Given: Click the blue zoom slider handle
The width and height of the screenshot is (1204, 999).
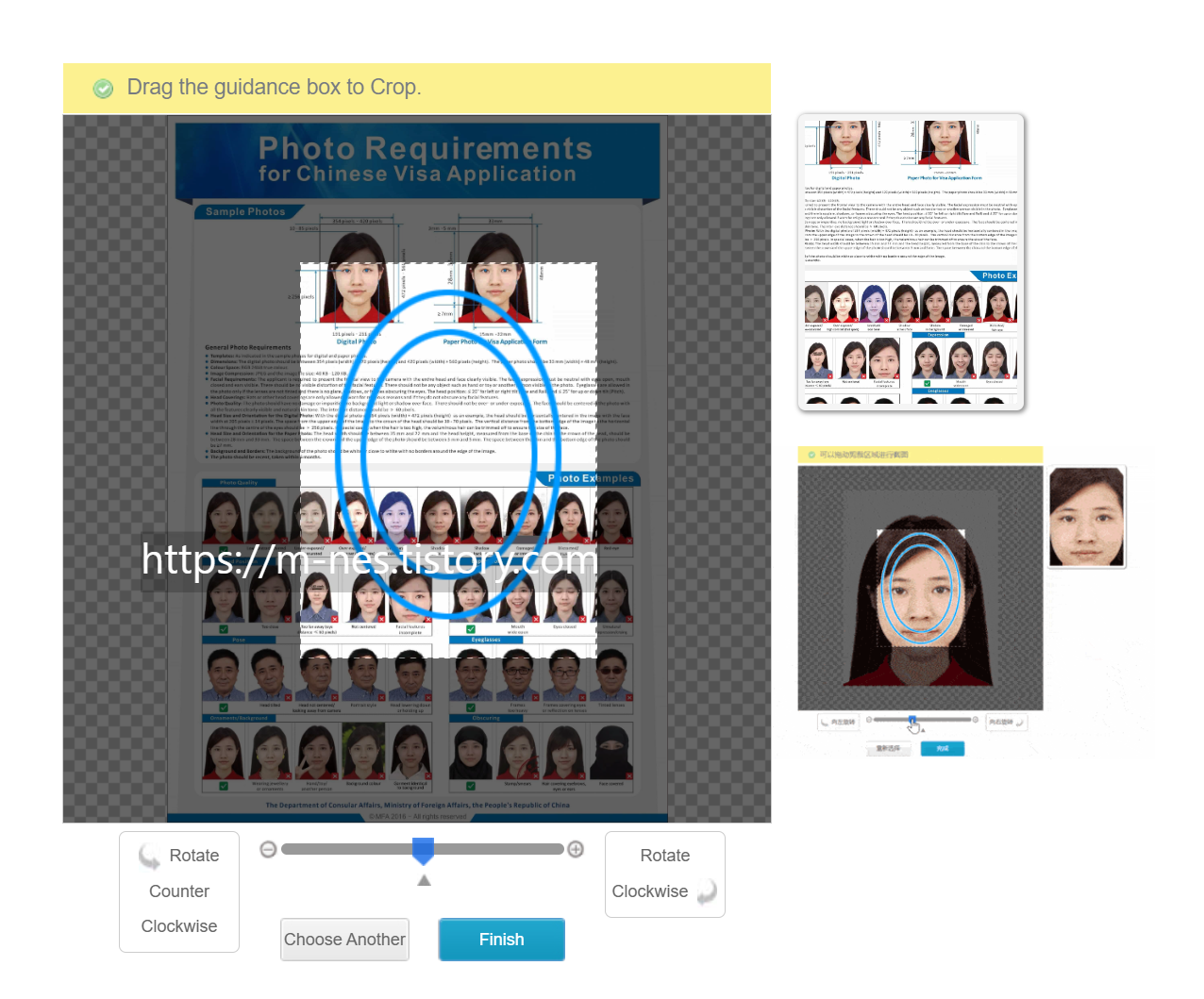Looking at the screenshot, I should [x=424, y=850].
